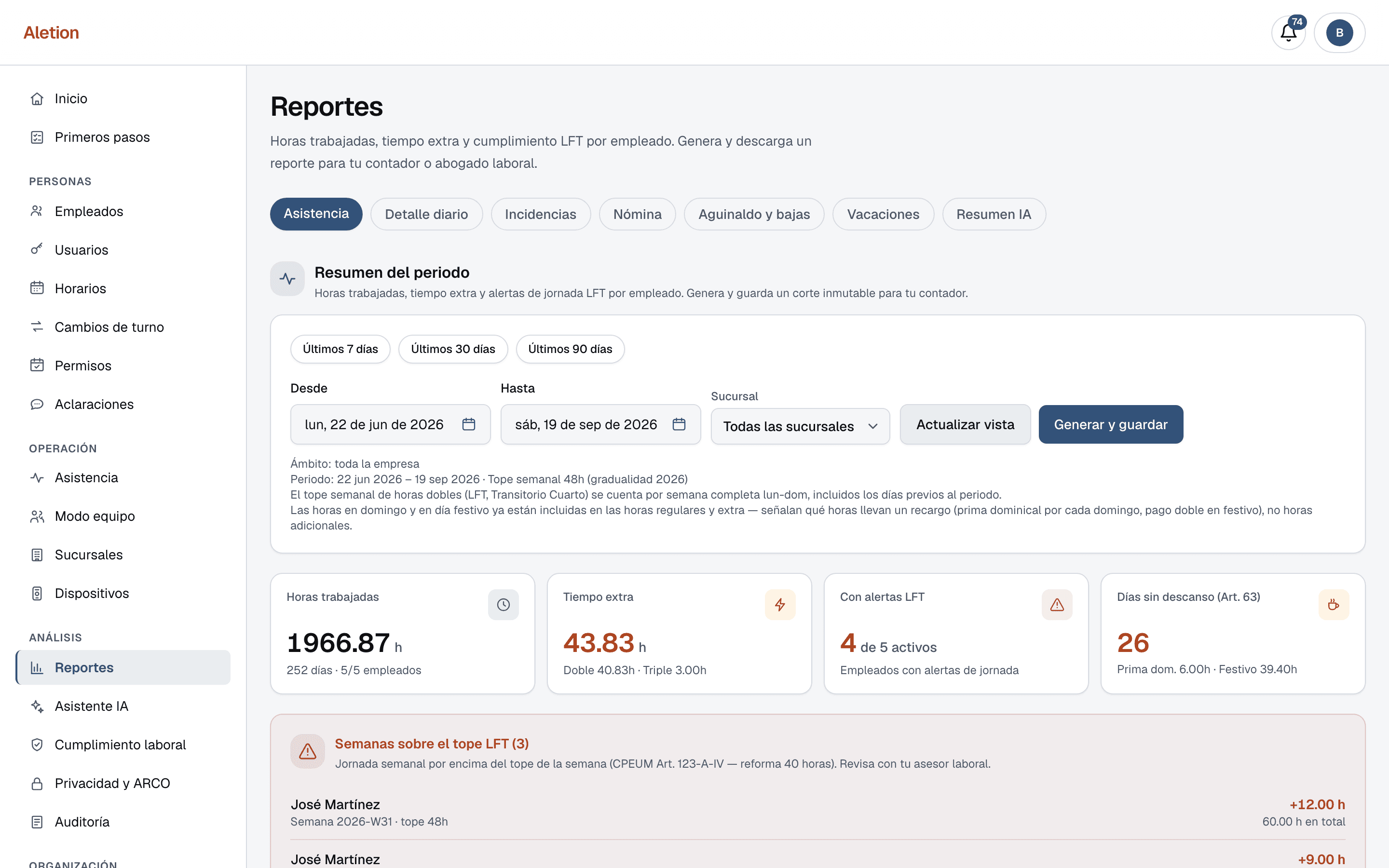Open the Resumen IA tab
Image resolution: width=1389 pixels, height=868 pixels.
coord(994,214)
